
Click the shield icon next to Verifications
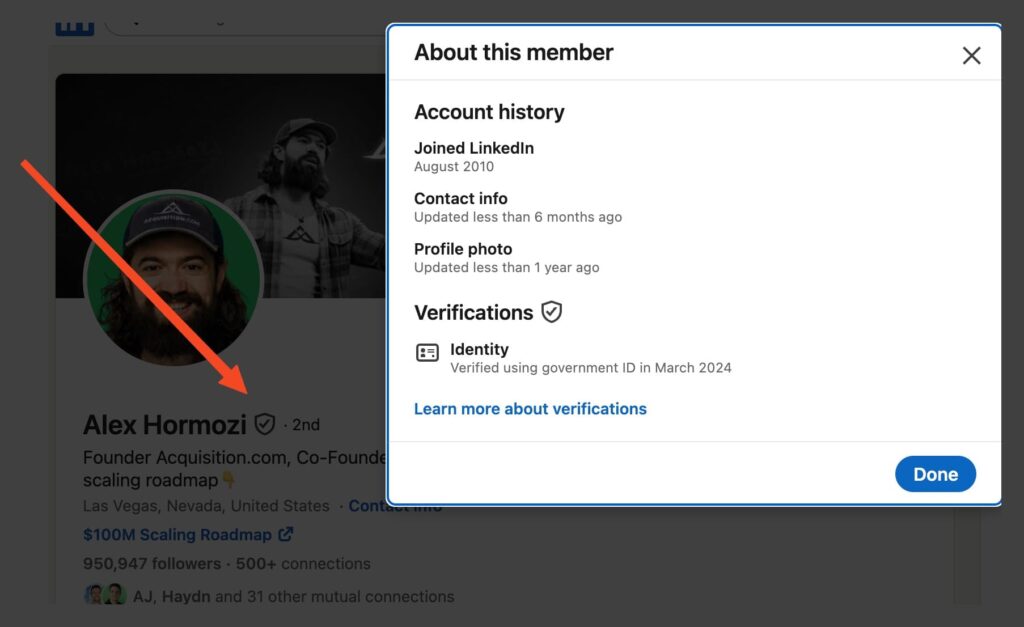click(552, 312)
